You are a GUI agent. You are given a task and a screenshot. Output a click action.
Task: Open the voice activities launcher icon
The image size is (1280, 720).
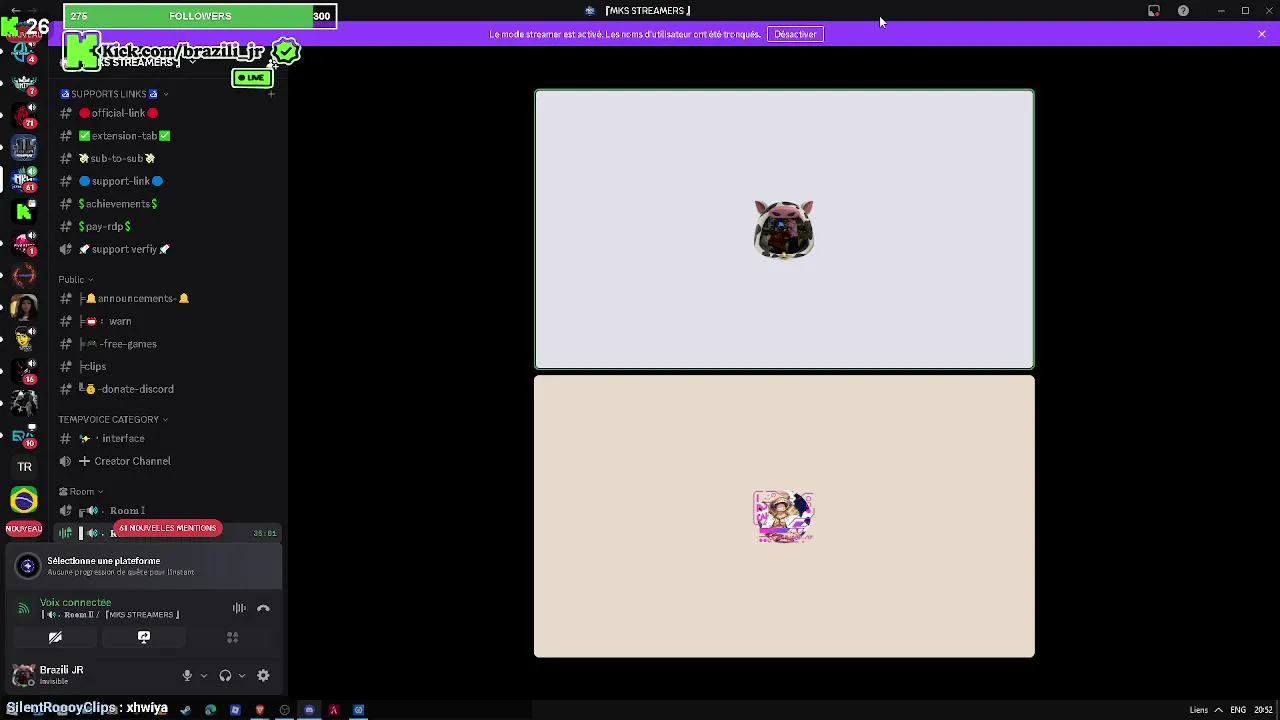pos(232,637)
